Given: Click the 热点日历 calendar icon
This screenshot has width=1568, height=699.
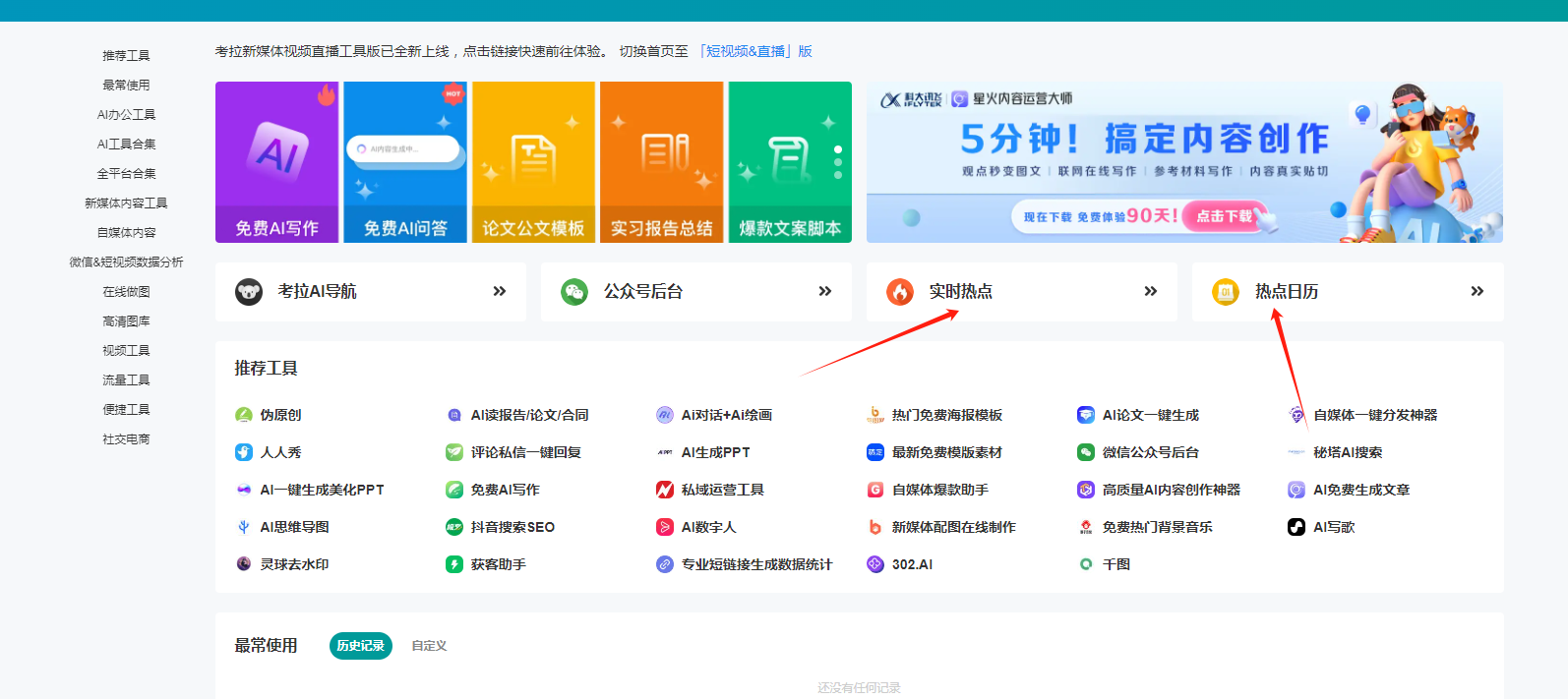Looking at the screenshot, I should click(x=1226, y=292).
